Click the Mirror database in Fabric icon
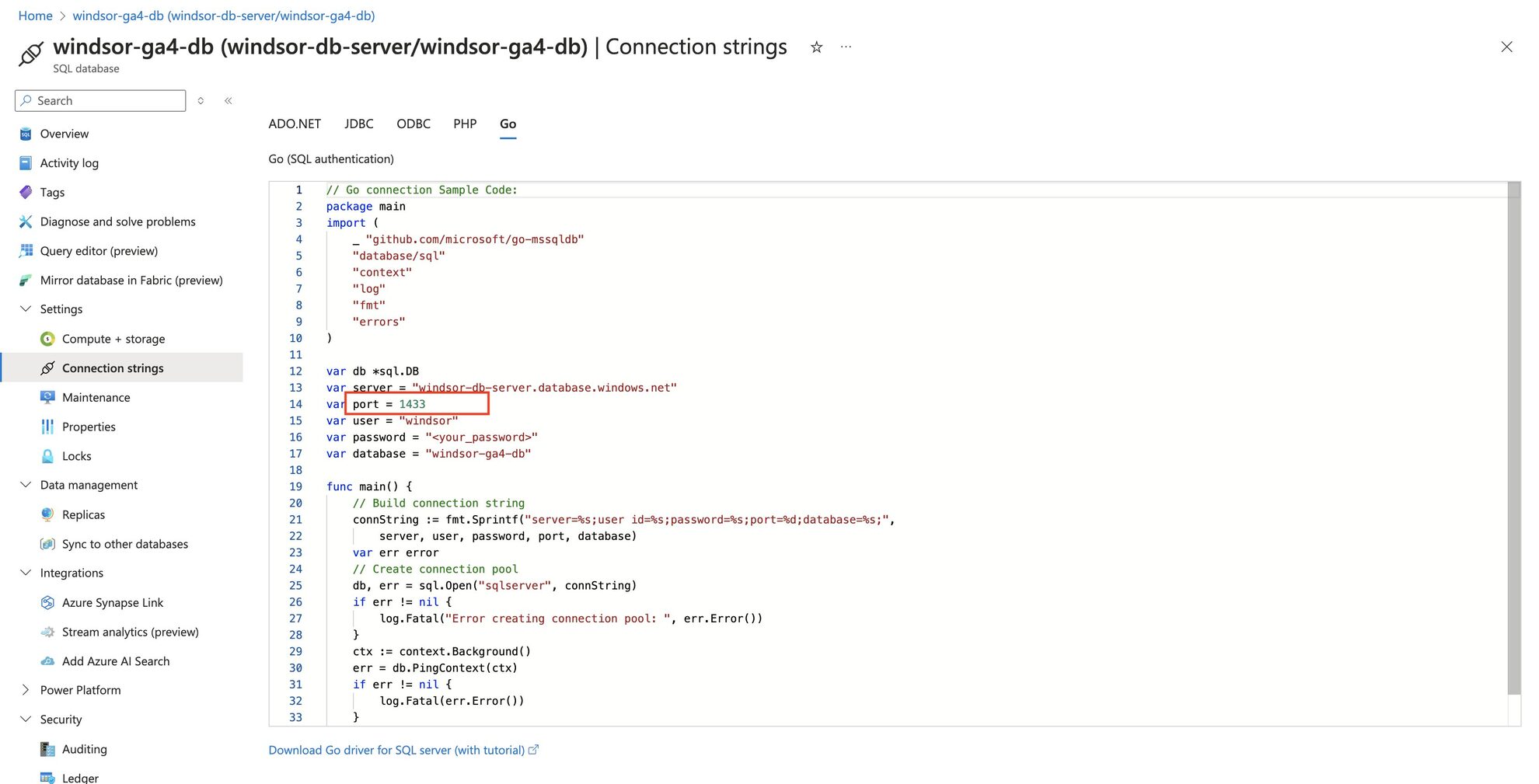Viewport: 1539px width, 784px height. tap(26, 280)
